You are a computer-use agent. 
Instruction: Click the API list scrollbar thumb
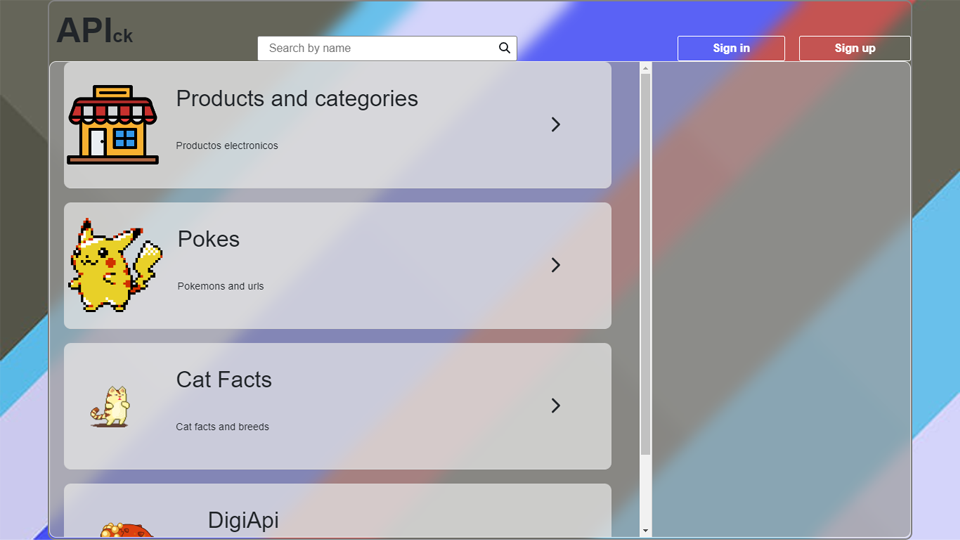pyautogui.click(x=645, y=264)
